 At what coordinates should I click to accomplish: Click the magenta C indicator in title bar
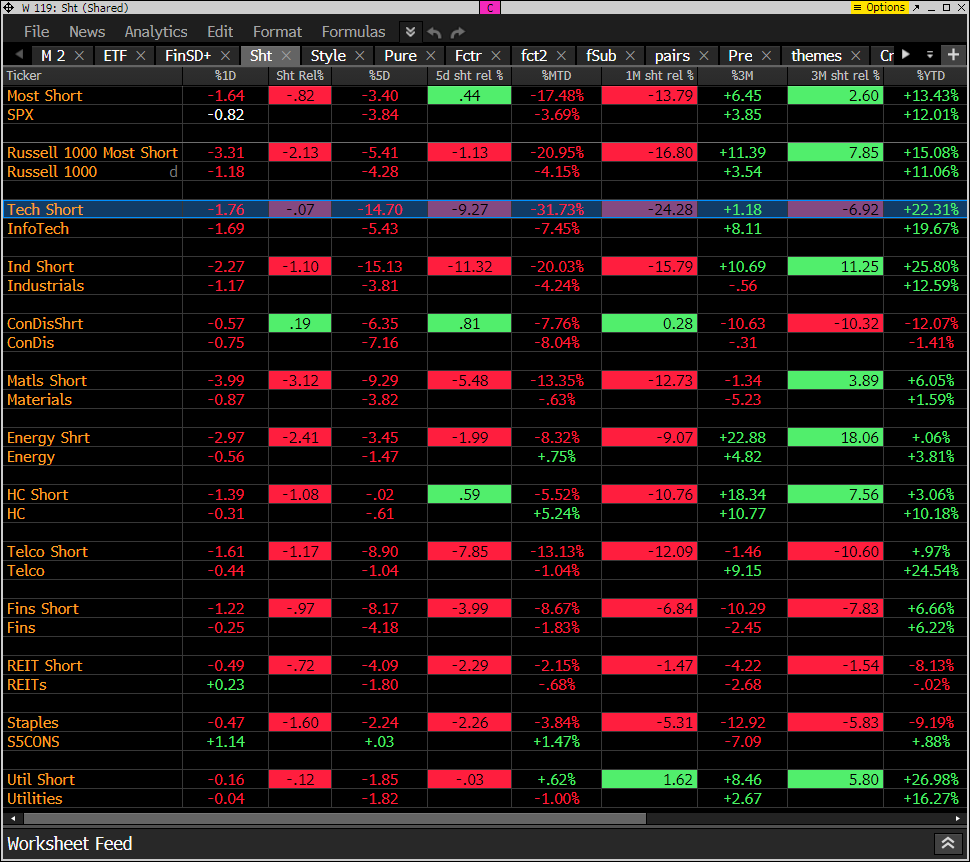[x=490, y=8]
